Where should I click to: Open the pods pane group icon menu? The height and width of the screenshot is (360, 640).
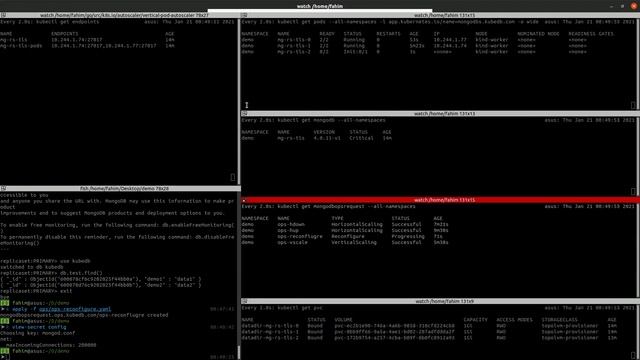point(244,15)
